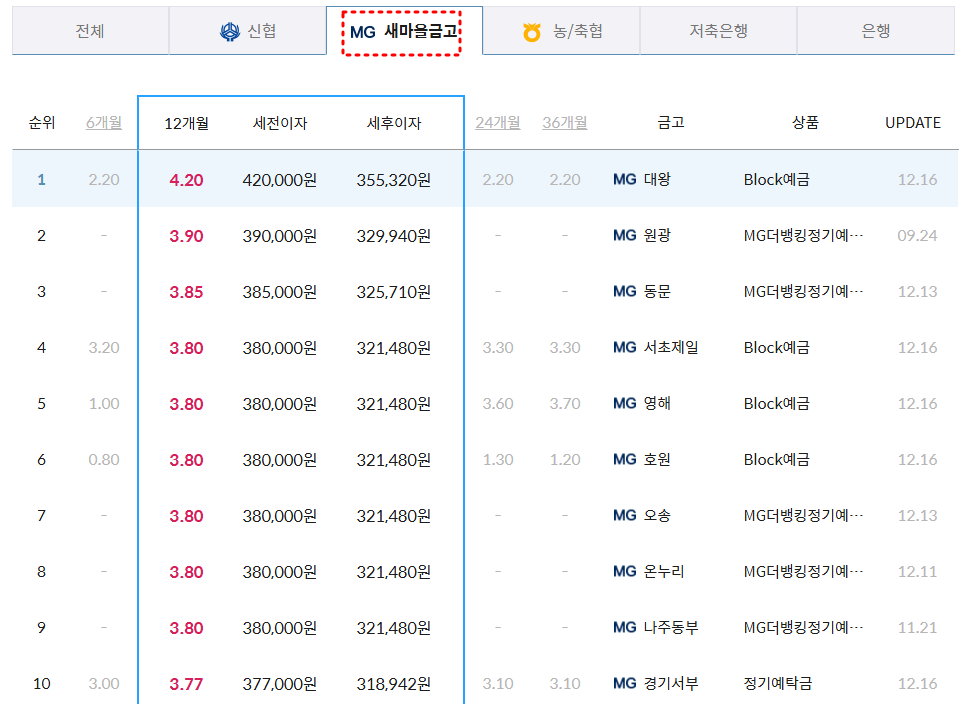
Task: Click the 390,000원 pre-tax interest
Action: coord(280,236)
